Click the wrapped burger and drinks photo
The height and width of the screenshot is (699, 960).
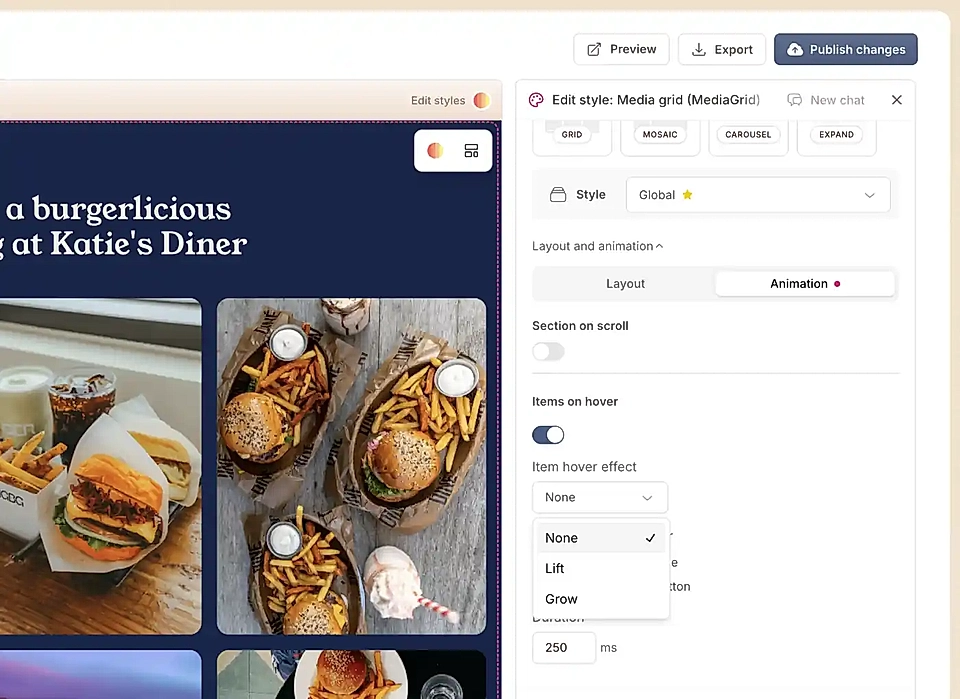(x=100, y=466)
